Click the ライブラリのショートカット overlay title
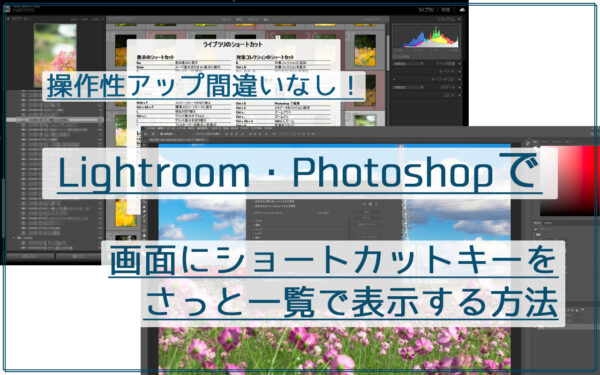The height and width of the screenshot is (375, 600). point(233,45)
